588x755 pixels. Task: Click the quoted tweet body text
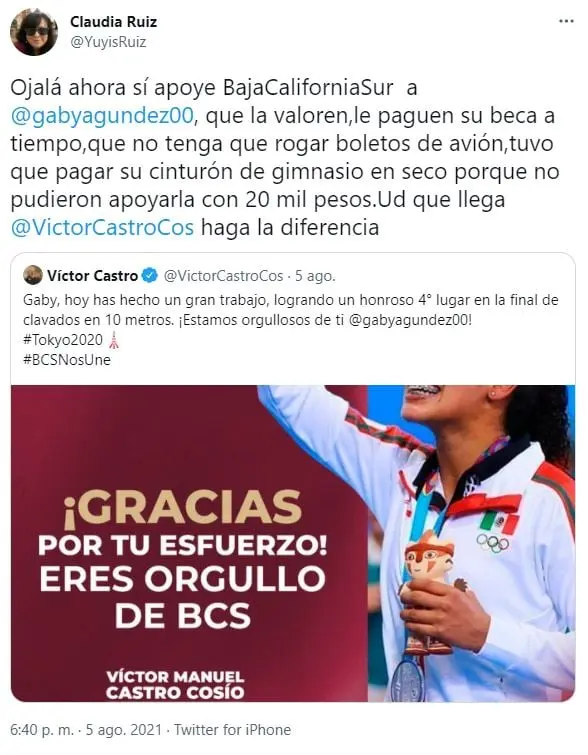[291, 310]
